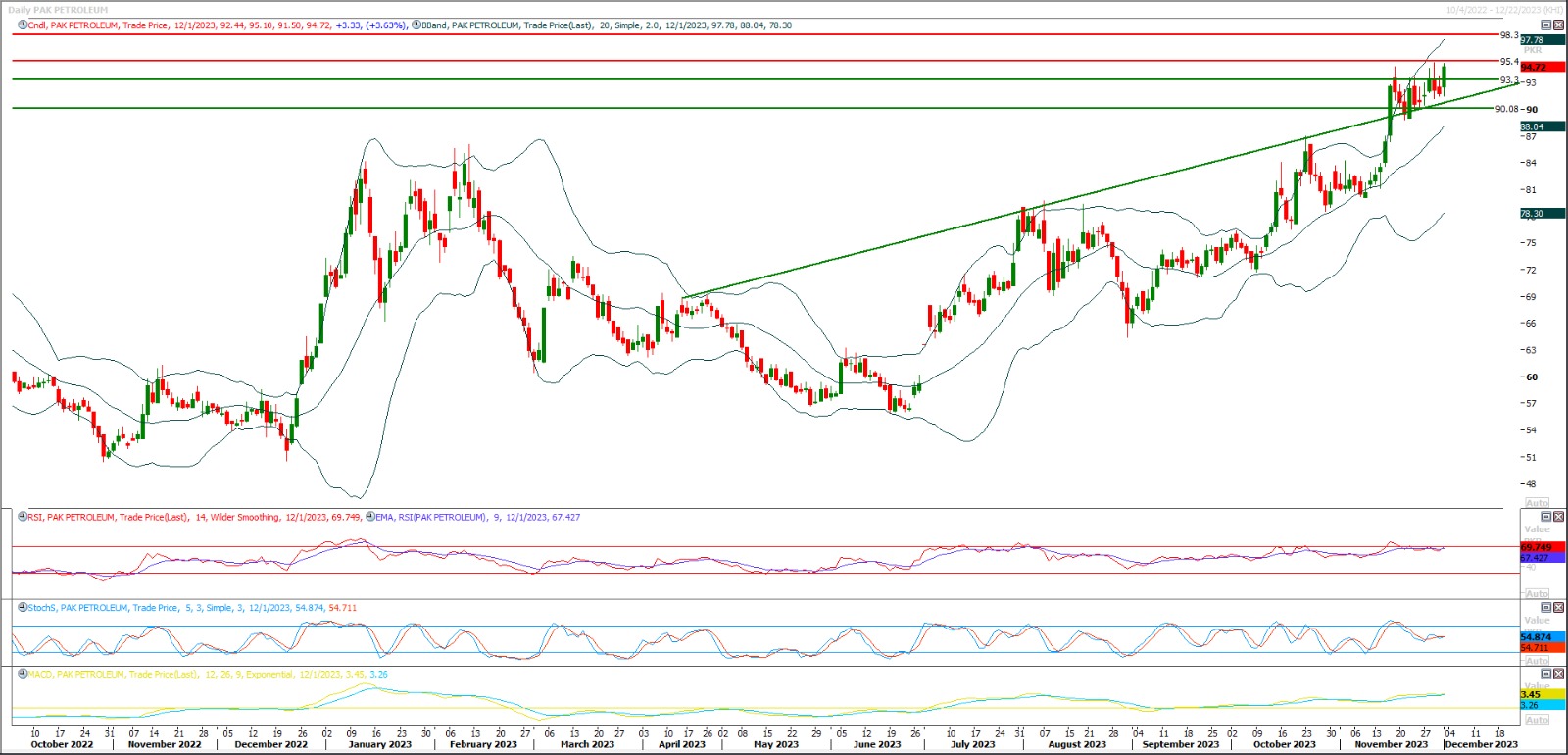Maximize the MACD indicator pane
The image size is (1568, 755).
(1547, 675)
